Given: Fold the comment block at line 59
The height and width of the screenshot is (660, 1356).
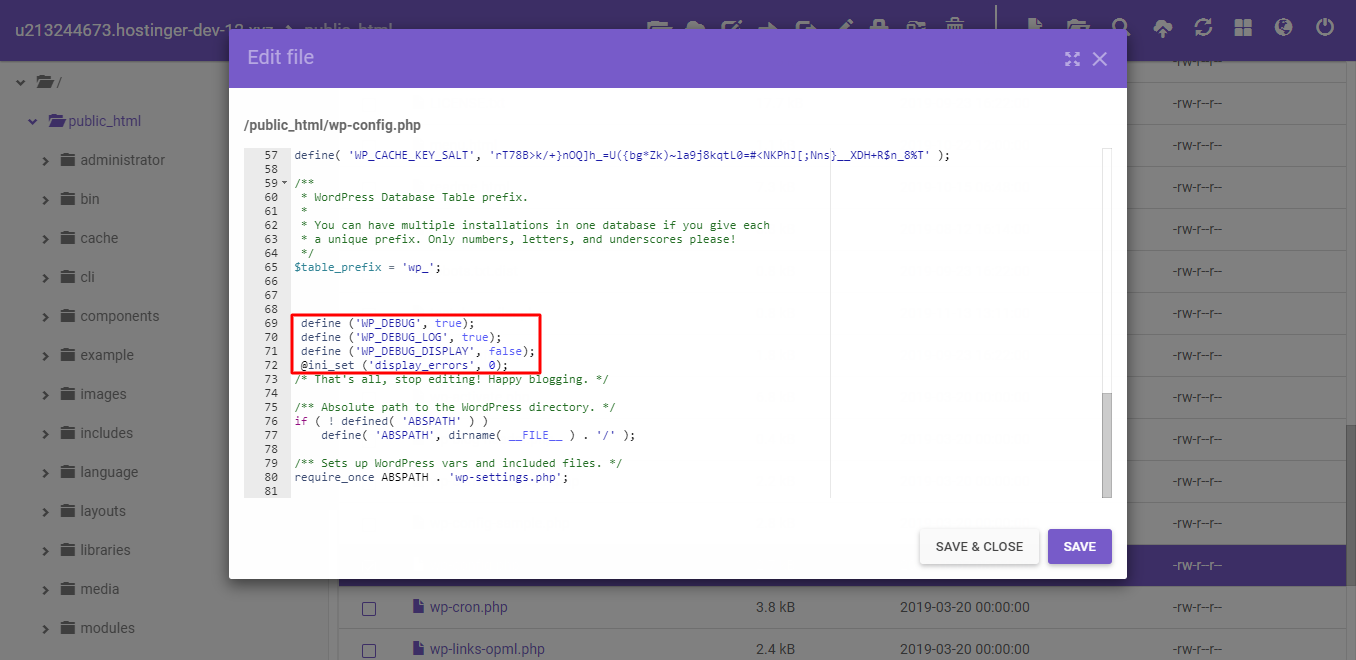Looking at the screenshot, I should point(285,184).
